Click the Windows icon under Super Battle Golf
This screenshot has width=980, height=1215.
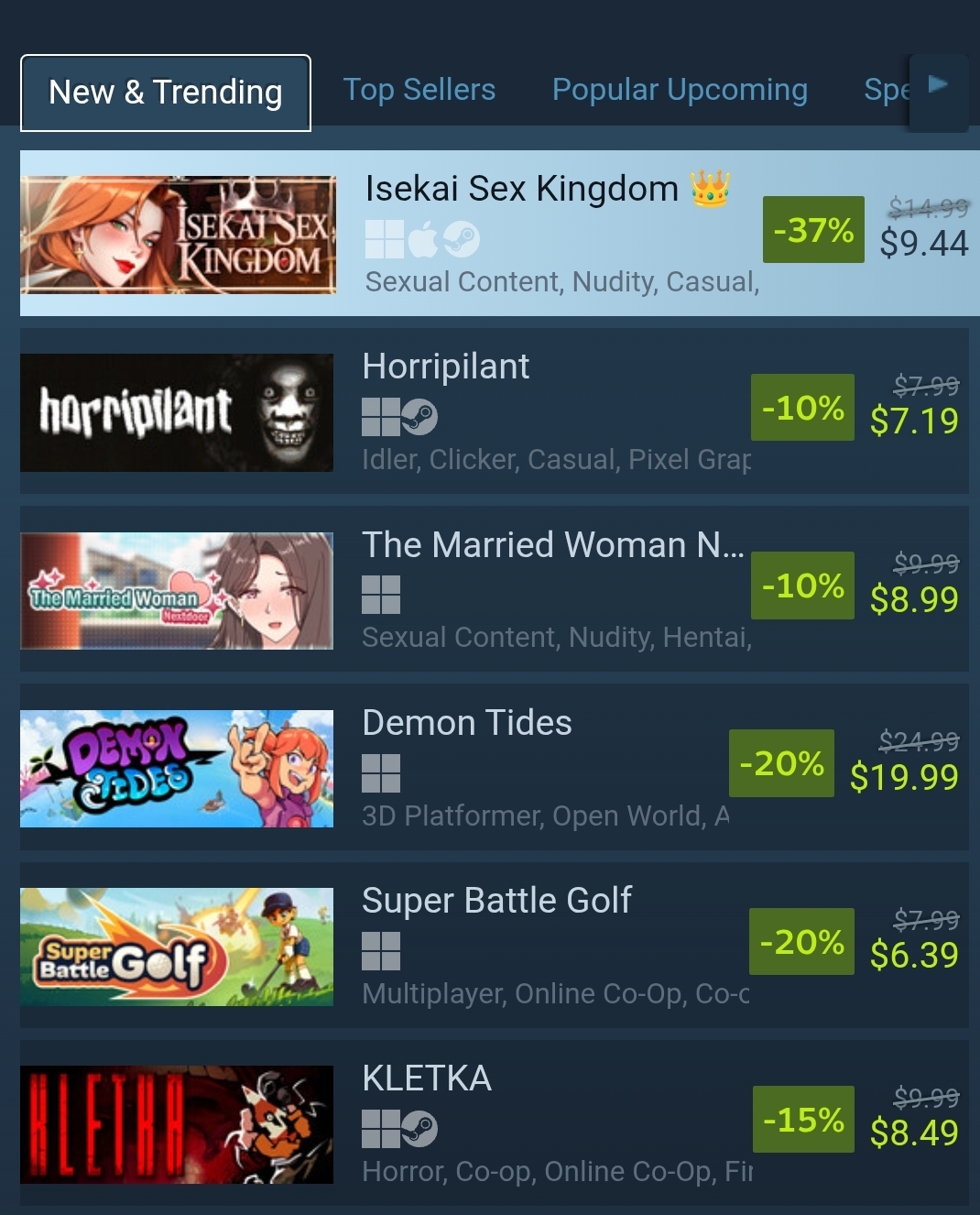(x=381, y=950)
